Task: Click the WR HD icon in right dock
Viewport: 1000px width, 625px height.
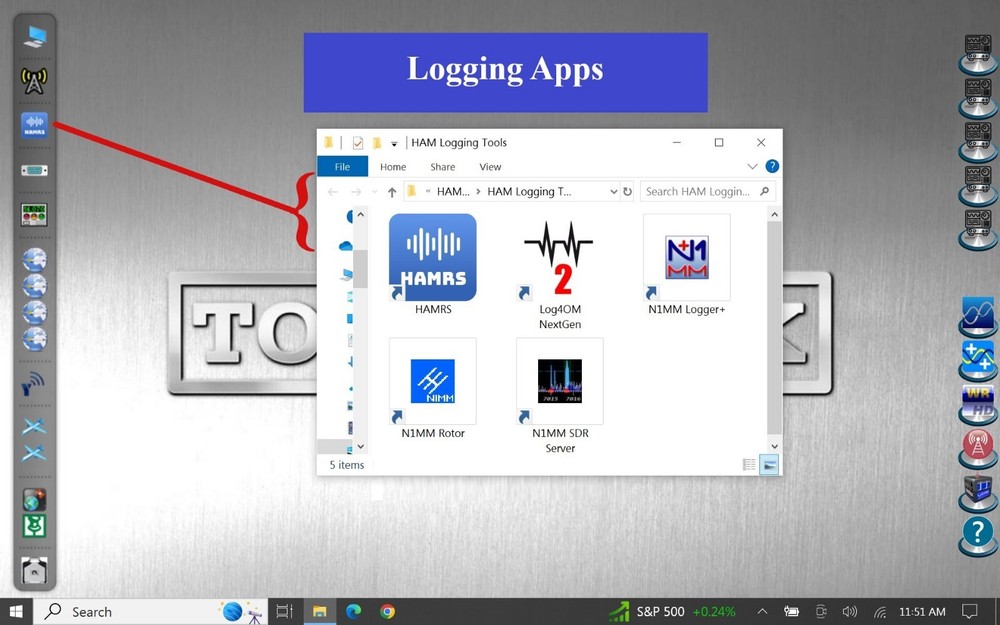Action: coord(977,400)
